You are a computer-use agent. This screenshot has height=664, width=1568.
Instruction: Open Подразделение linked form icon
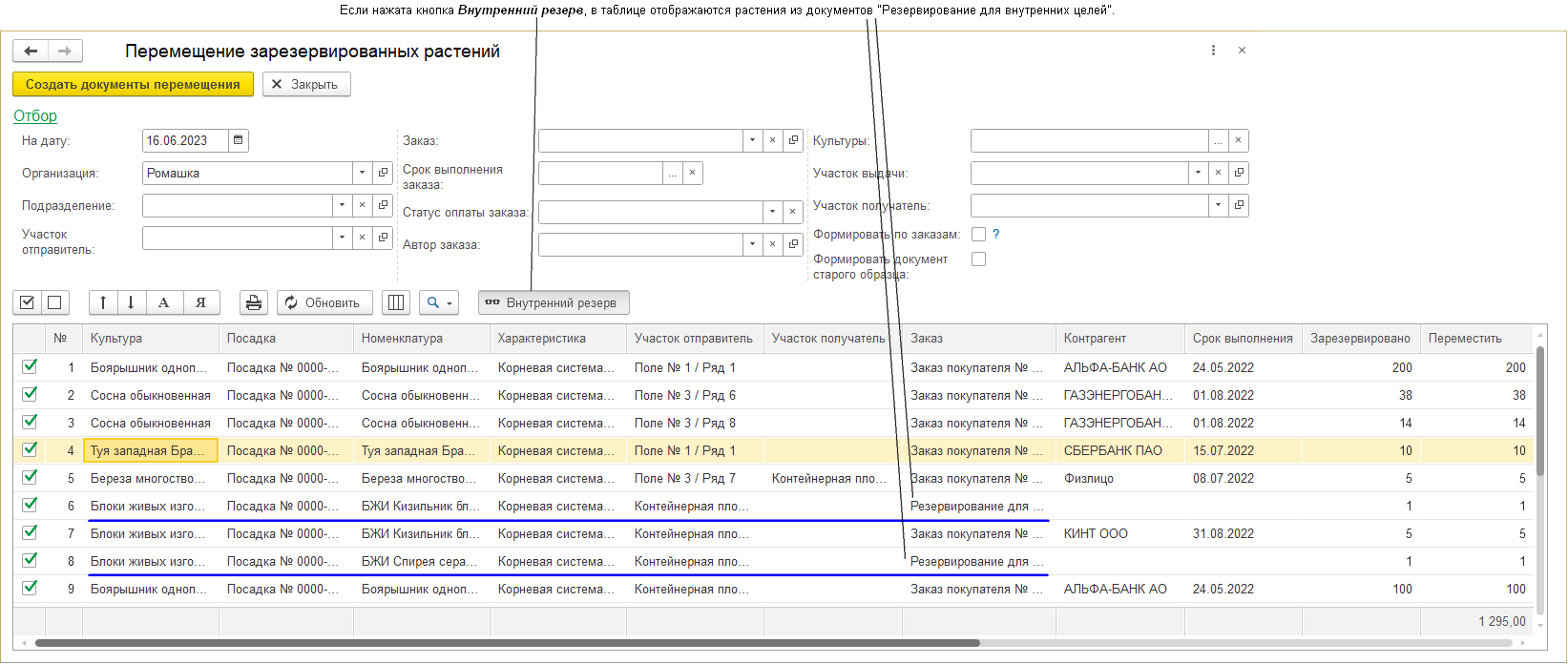[x=383, y=205]
